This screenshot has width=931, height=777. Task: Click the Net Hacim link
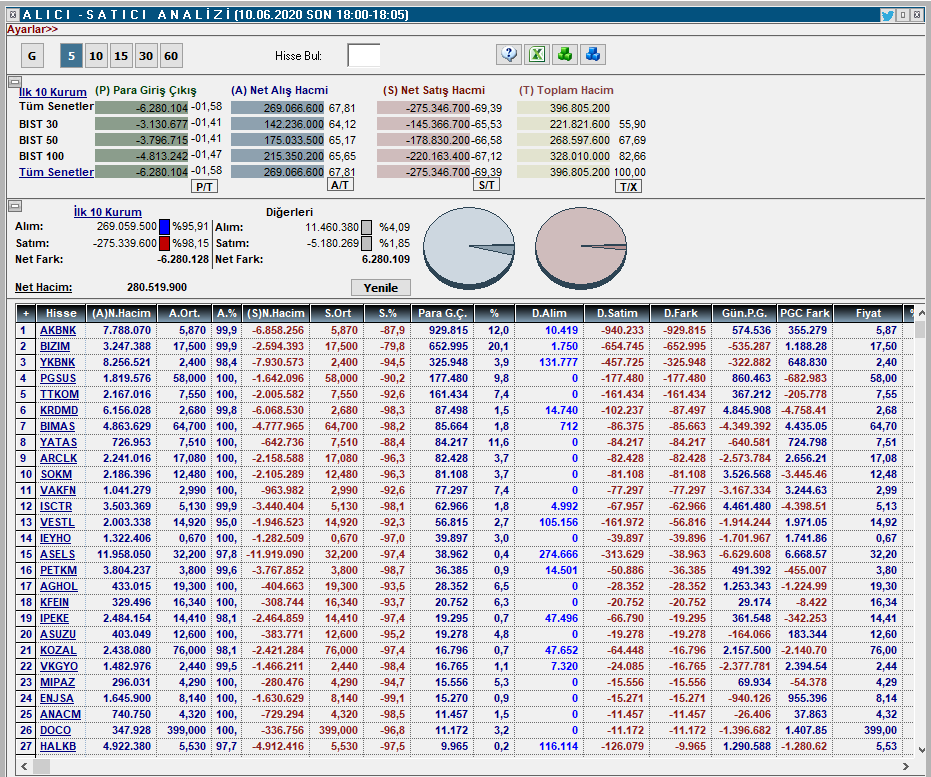(x=43, y=287)
